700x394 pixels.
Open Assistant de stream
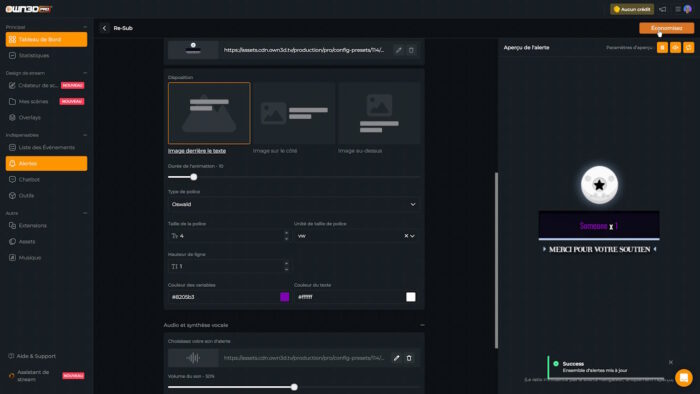pyautogui.click(x=46, y=376)
